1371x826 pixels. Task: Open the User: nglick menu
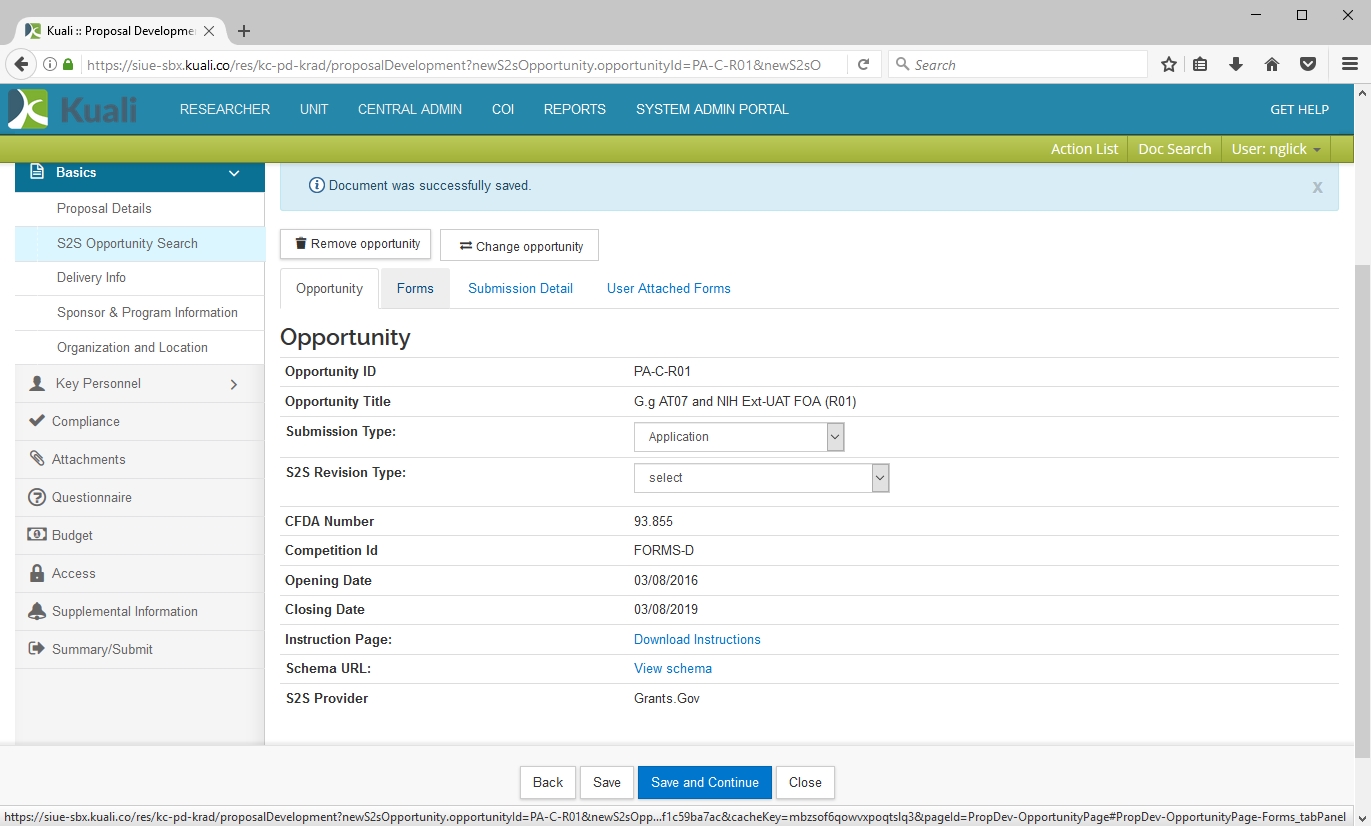point(1275,149)
